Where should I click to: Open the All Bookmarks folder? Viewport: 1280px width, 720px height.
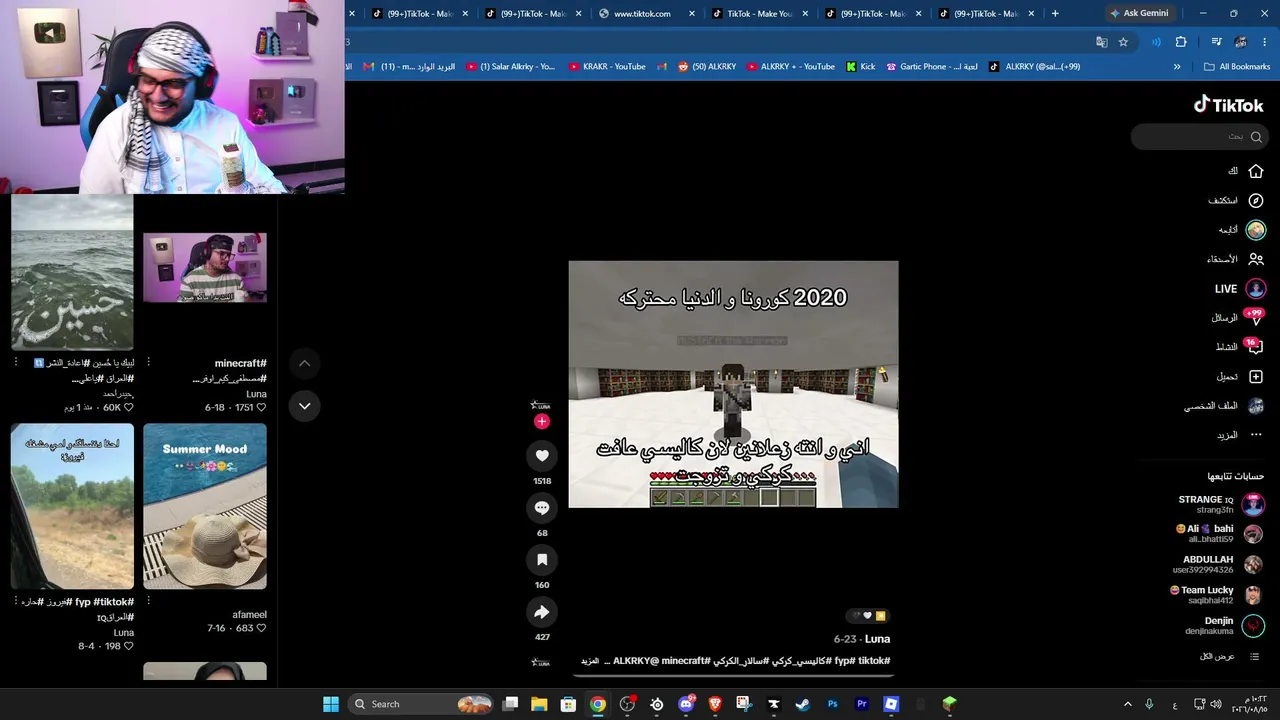[x=1237, y=67]
